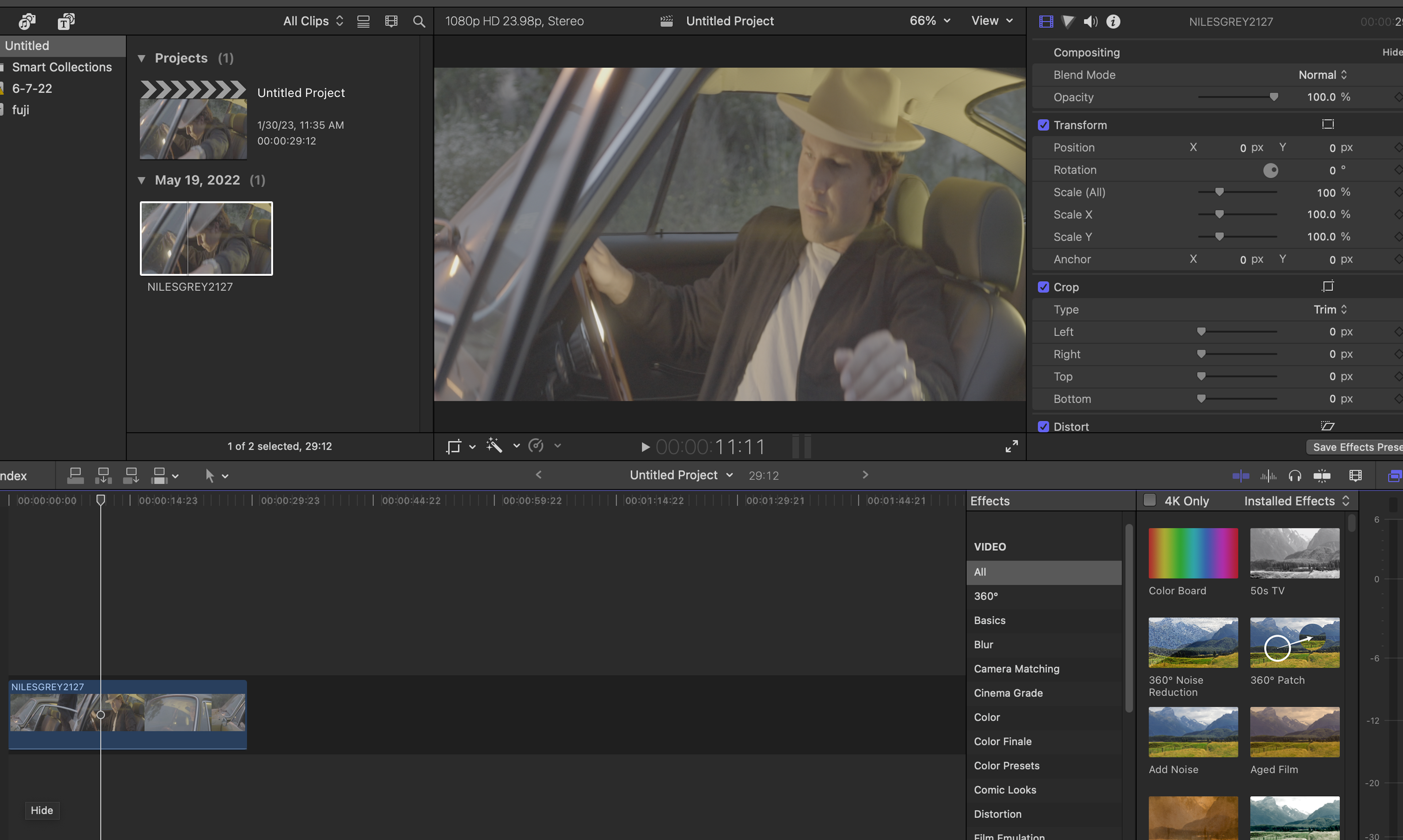The image size is (1403, 840).
Task: Uncheck the Distort checkbox
Action: coord(1043,427)
